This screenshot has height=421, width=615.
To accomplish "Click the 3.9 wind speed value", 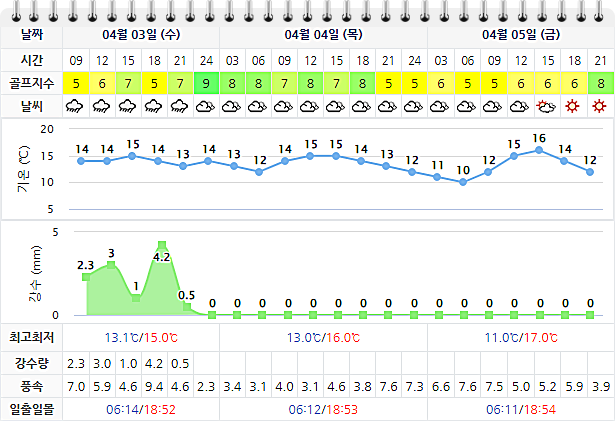I will click(x=601, y=387).
